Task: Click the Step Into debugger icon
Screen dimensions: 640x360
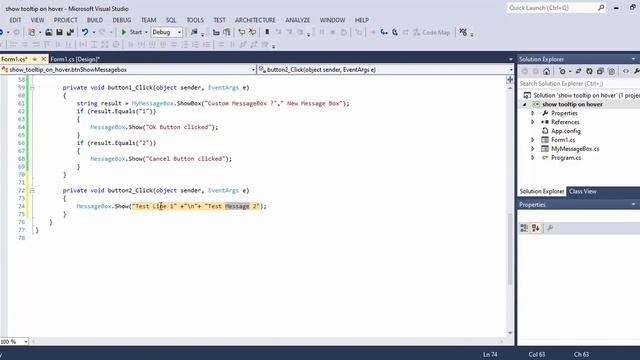Action: coord(384,32)
